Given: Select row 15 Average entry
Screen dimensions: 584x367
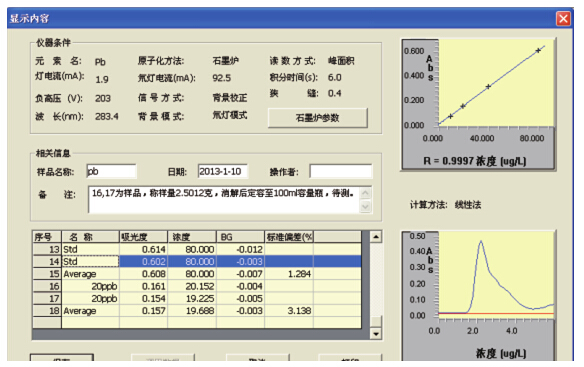Looking at the screenshot, I should point(197,274).
